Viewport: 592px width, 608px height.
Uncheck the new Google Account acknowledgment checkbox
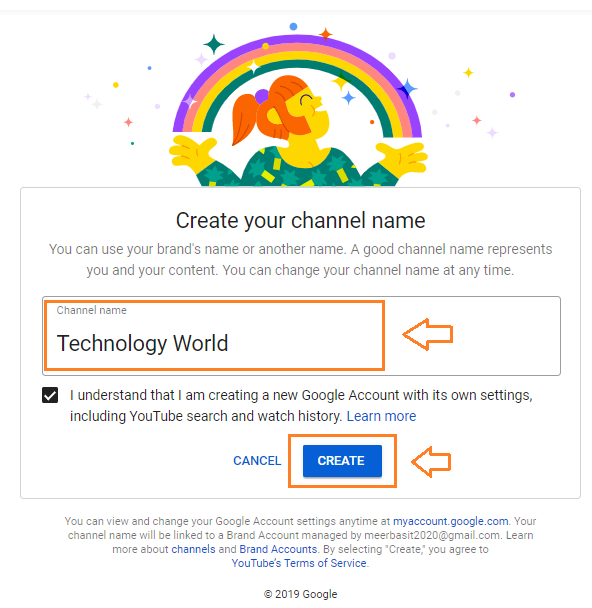pos(50,395)
